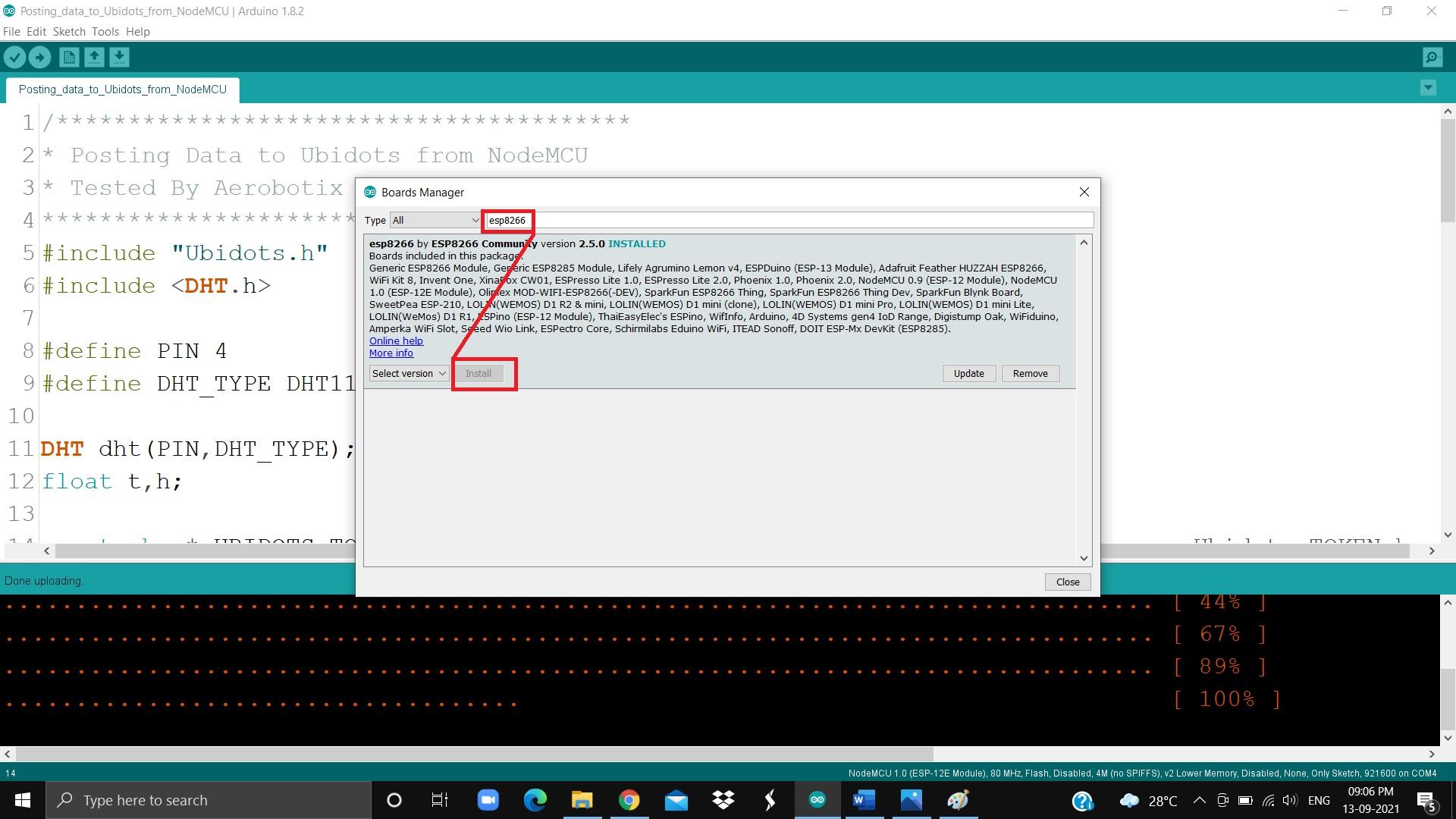Screen dimensions: 1456x819
Task: Open the Photos app from the taskbar
Action: coord(911,800)
